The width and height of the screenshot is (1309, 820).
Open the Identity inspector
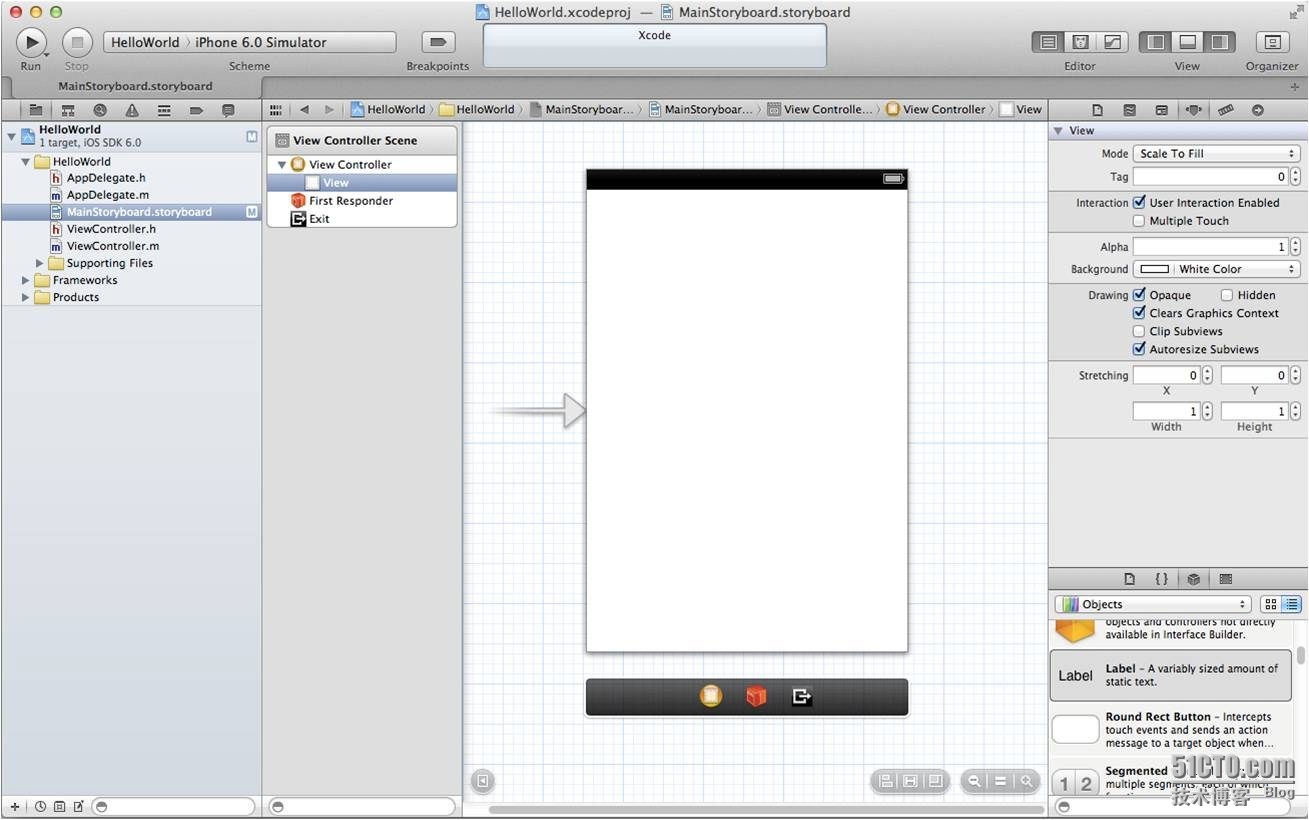[1161, 110]
